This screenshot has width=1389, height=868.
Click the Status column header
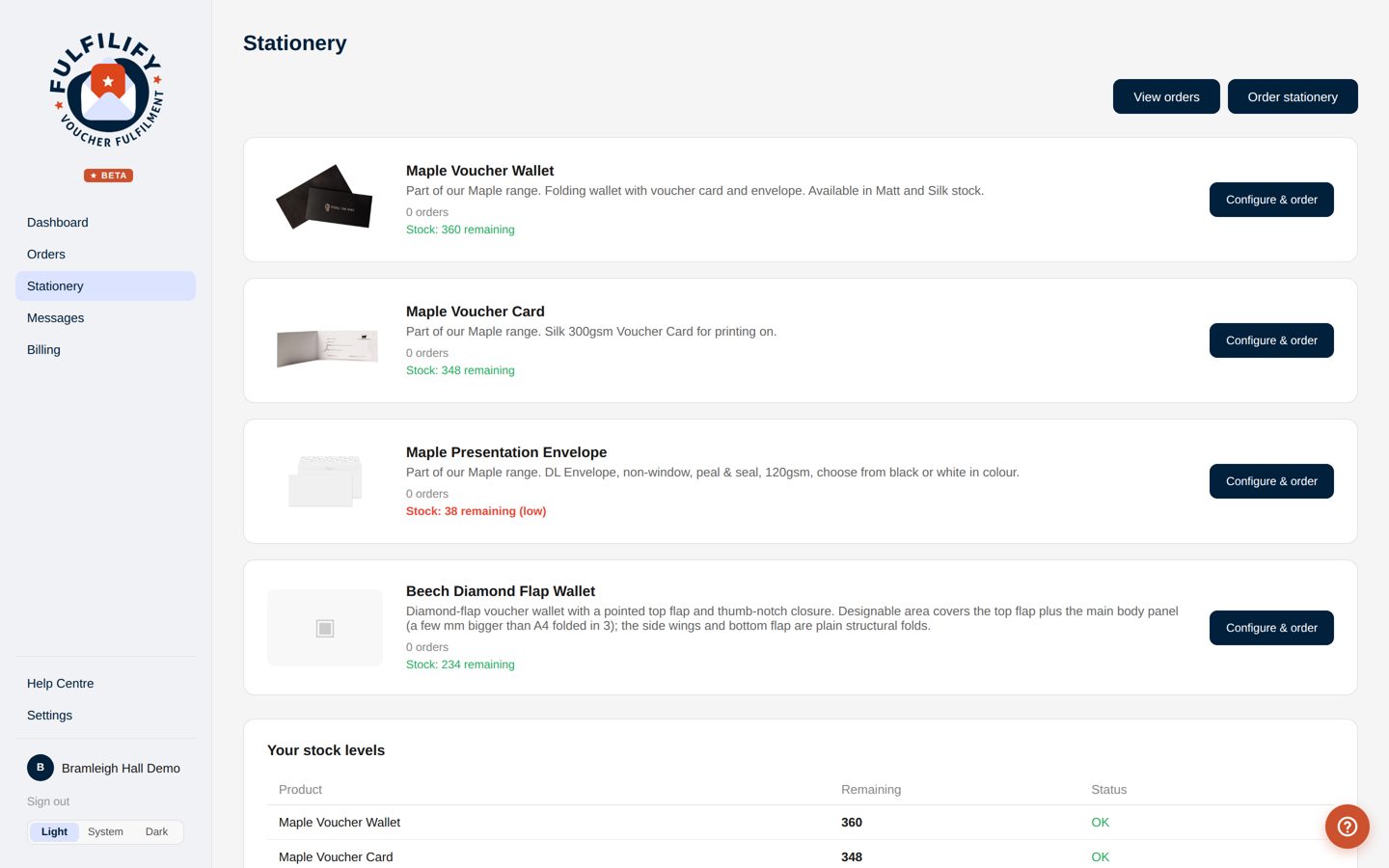click(x=1108, y=789)
